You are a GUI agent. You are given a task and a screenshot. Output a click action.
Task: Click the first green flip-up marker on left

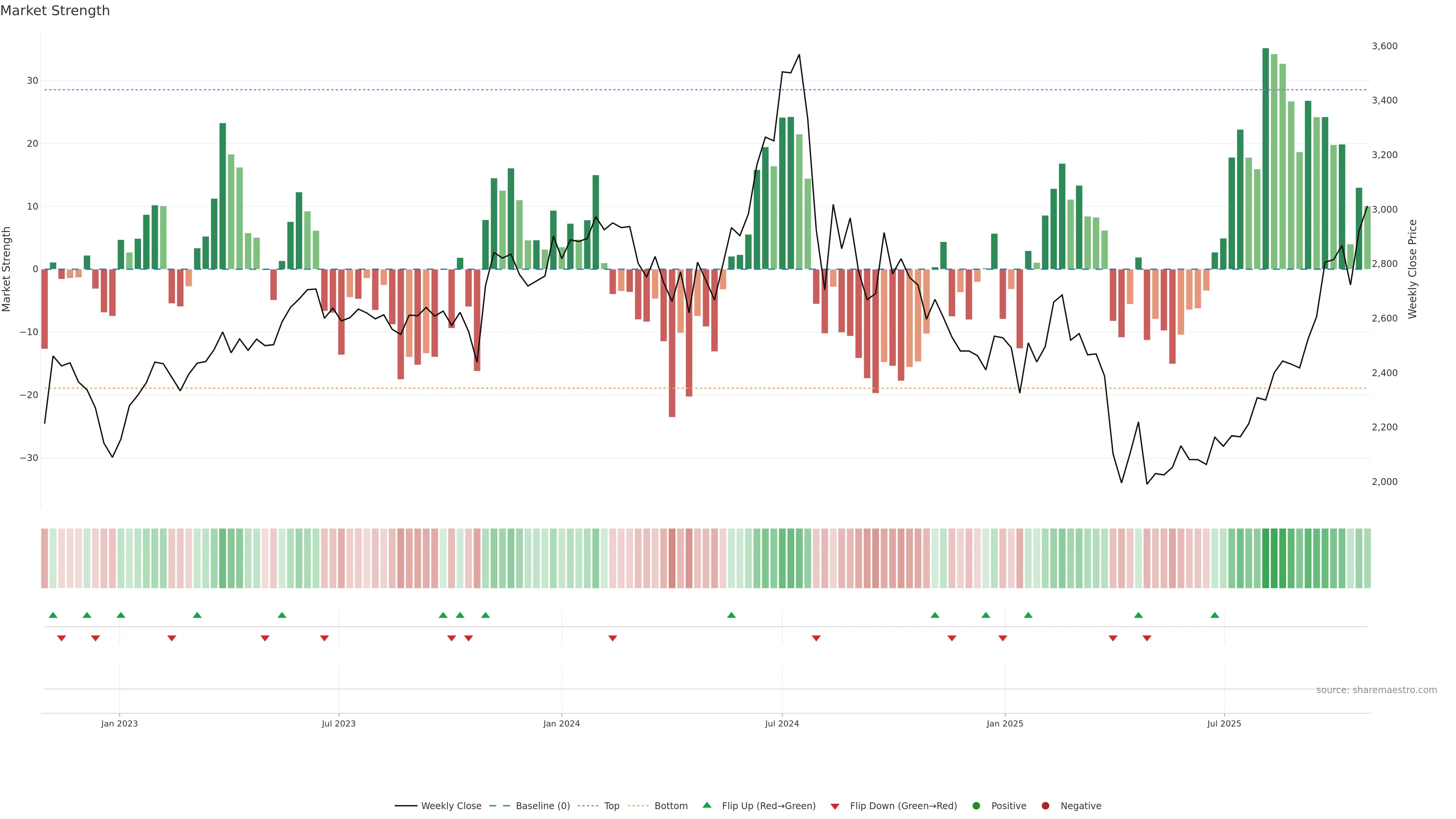53,615
